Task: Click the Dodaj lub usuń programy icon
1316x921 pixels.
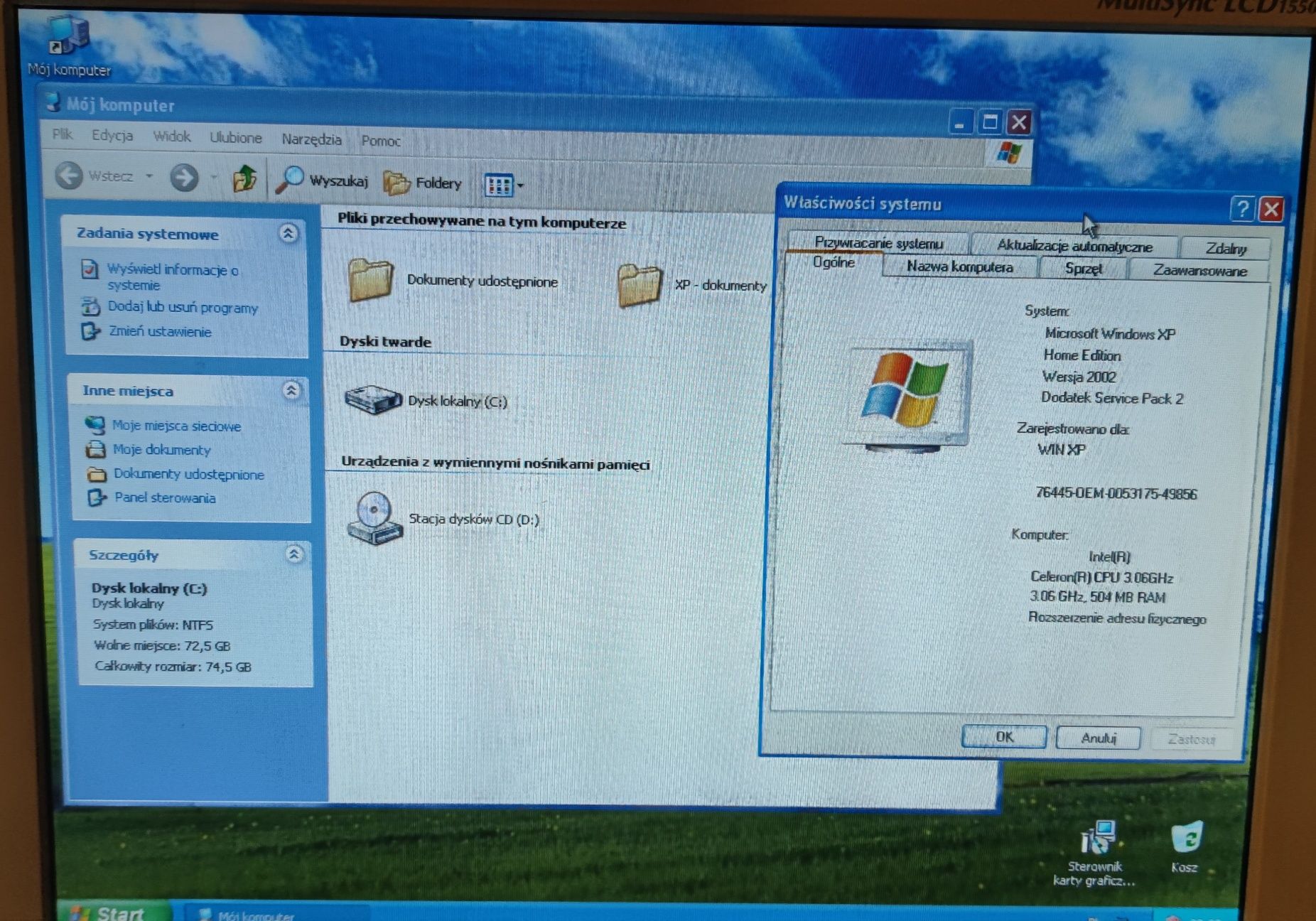Action: (x=90, y=307)
